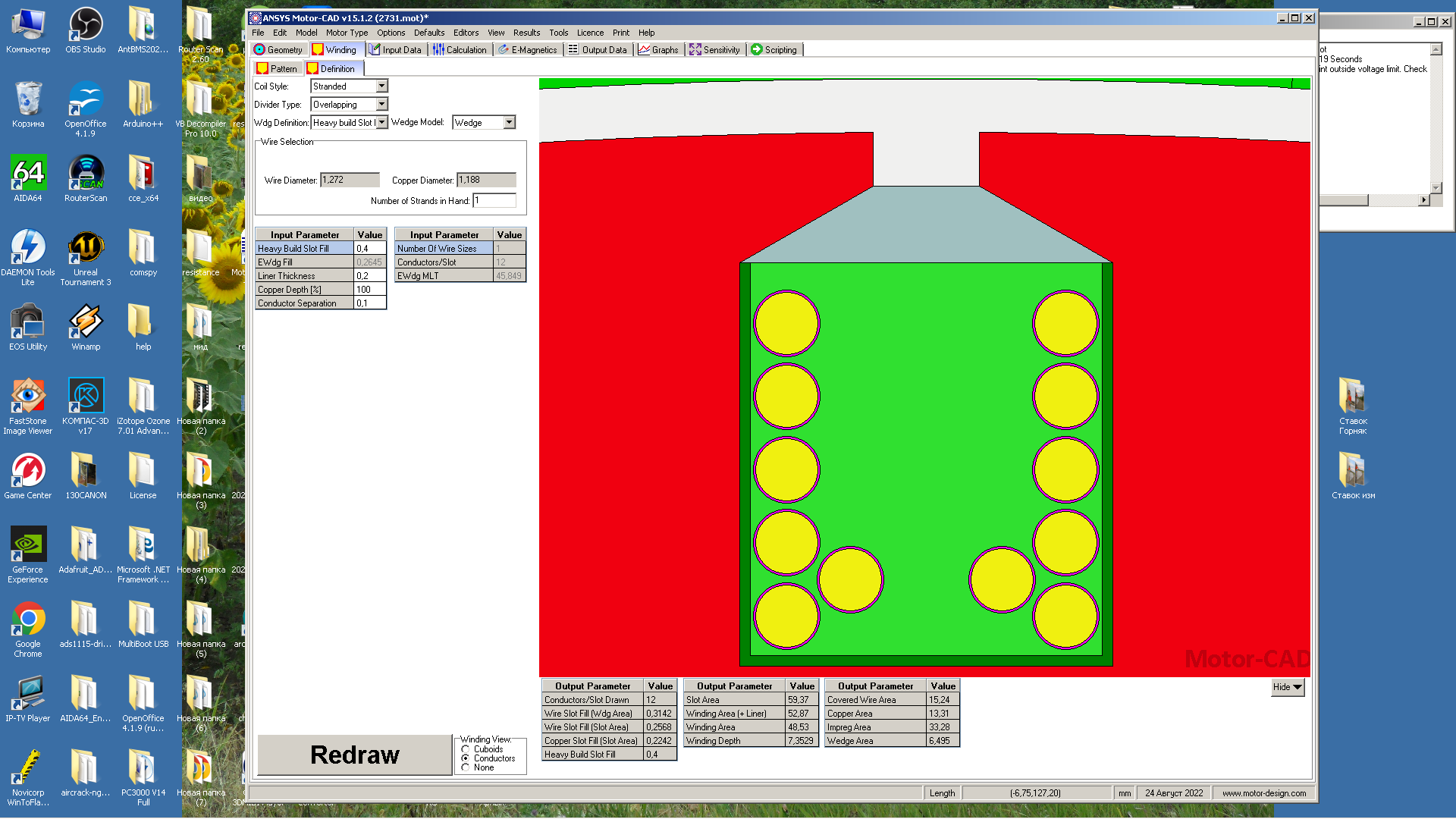Open the FastStone Image Viewer icon
This screenshot has width=1456, height=819.
click(x=28, y=407)
